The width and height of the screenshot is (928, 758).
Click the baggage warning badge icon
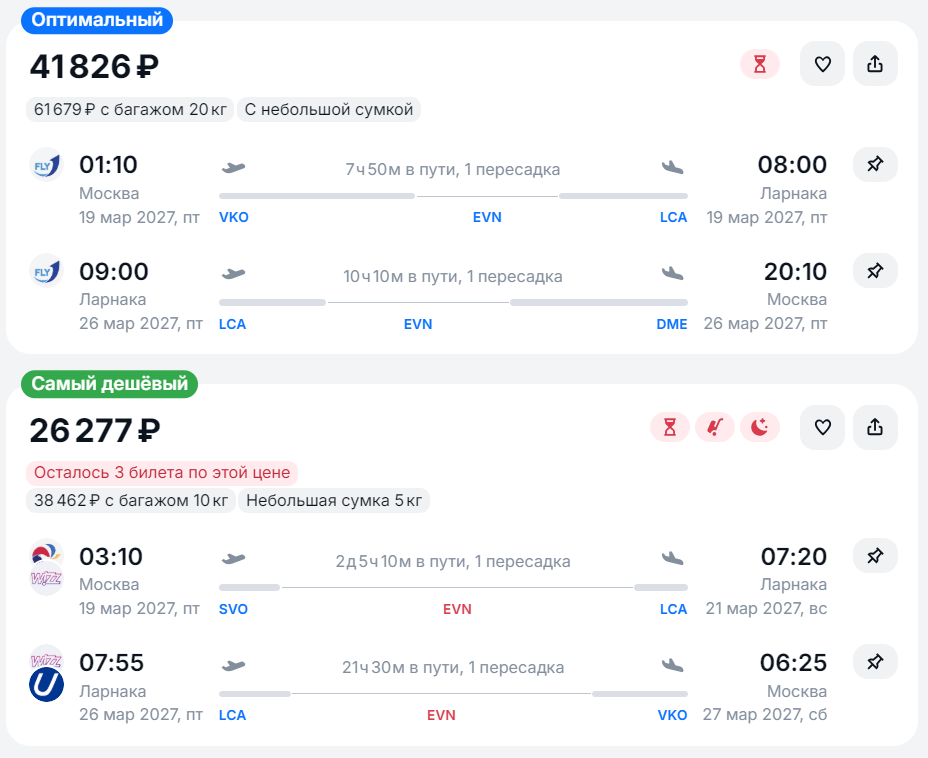pyautogui.click(x=715, y=427)
